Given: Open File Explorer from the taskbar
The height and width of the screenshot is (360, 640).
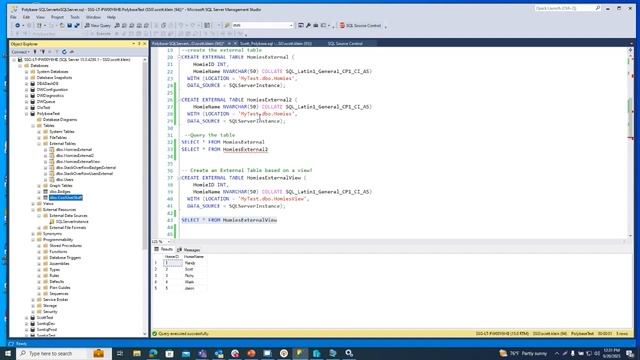Looking at the screenshot, I should tap(137, 353).
